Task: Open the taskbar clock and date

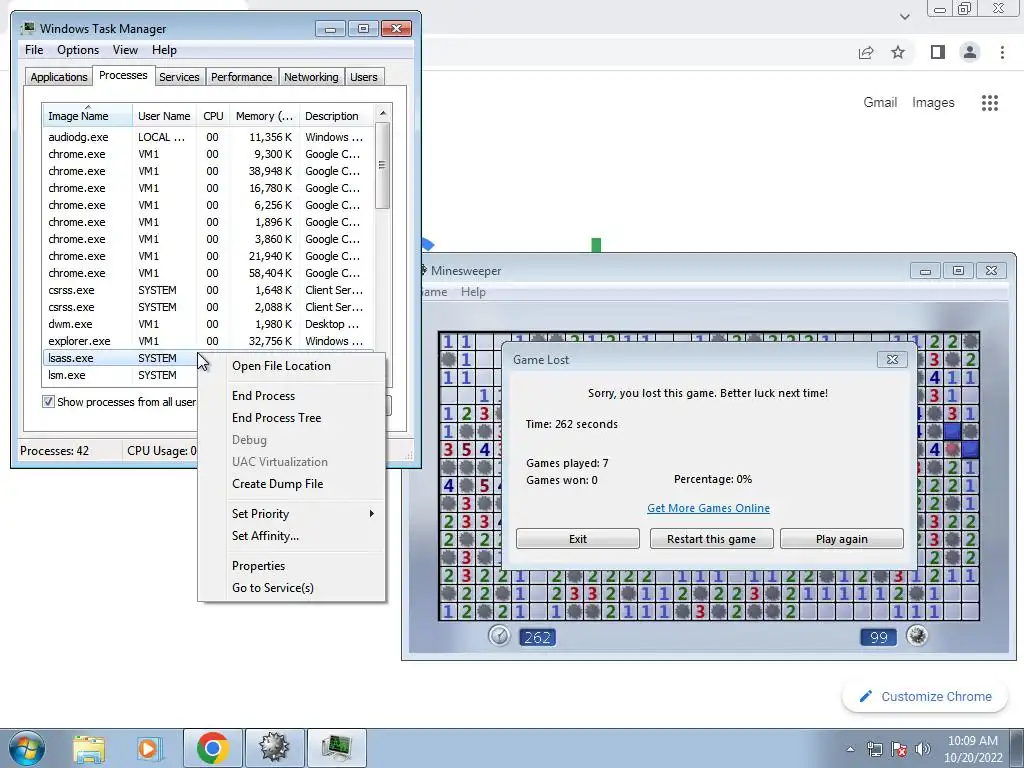Action: tap(972, 749)
